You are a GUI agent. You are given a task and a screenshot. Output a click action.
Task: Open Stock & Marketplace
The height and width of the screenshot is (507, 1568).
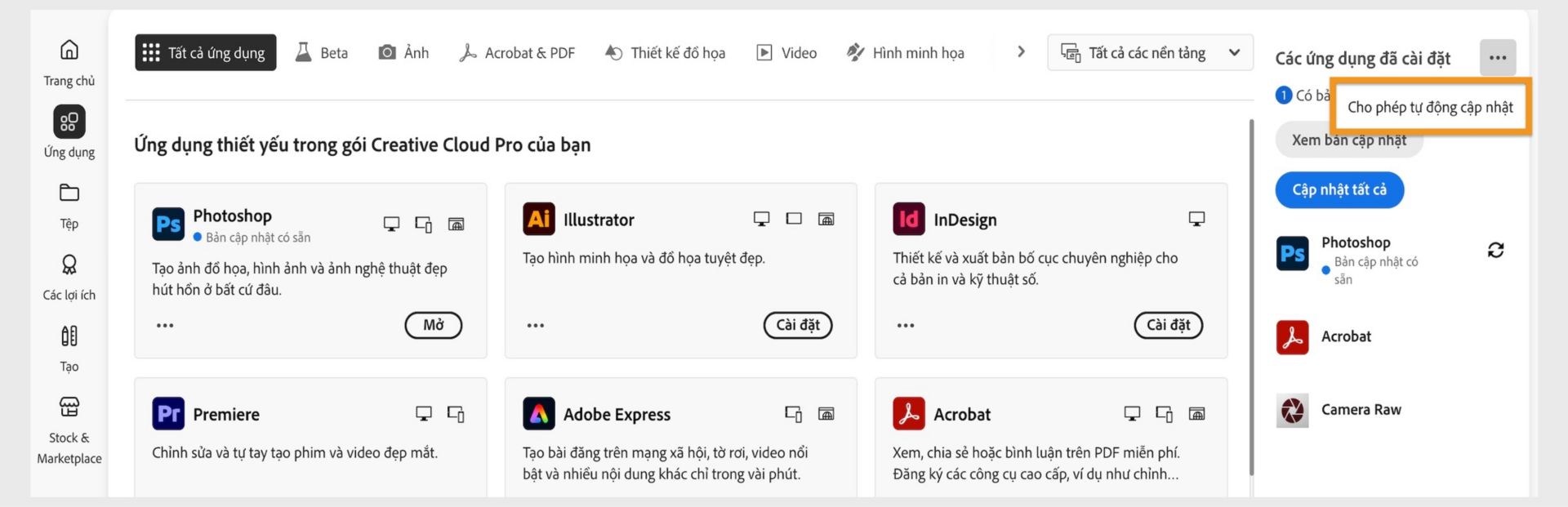click(69, 430)
